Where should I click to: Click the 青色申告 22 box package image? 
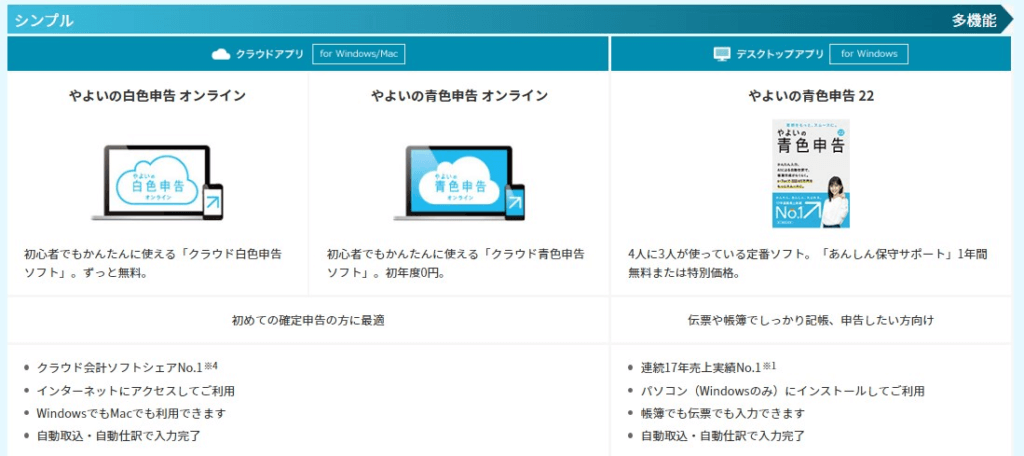pos(811,174)
